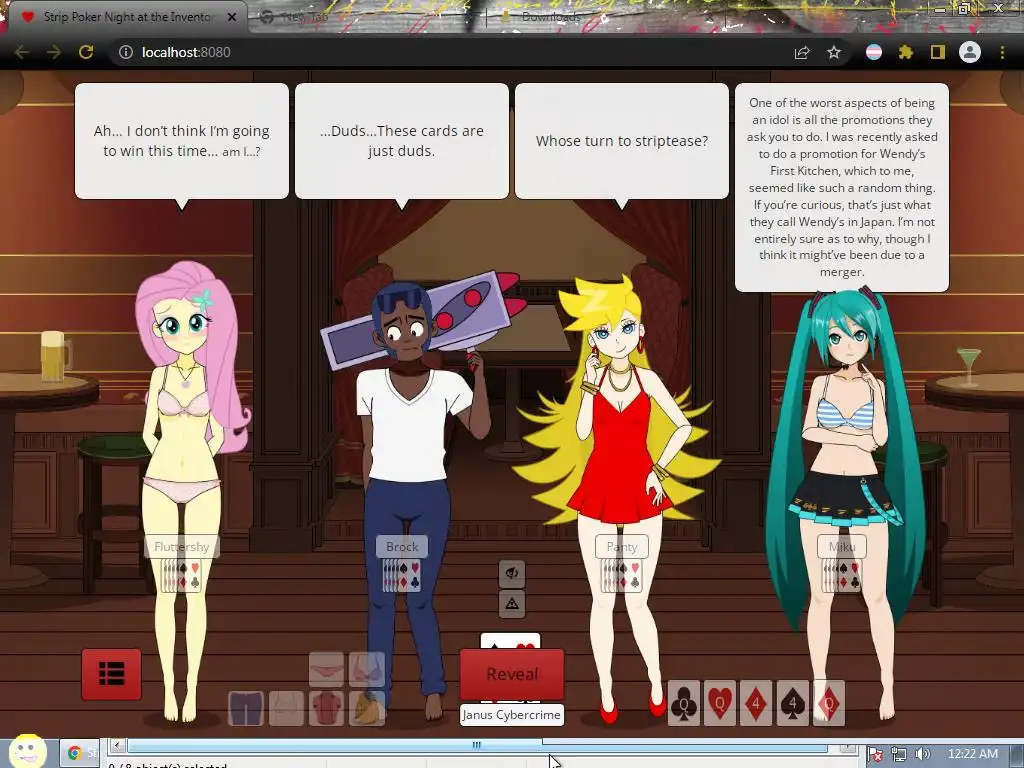Click Brock's 'Duds' speech bubble
The width and height of the screenshot is (1024, 768).
[402, 140]
